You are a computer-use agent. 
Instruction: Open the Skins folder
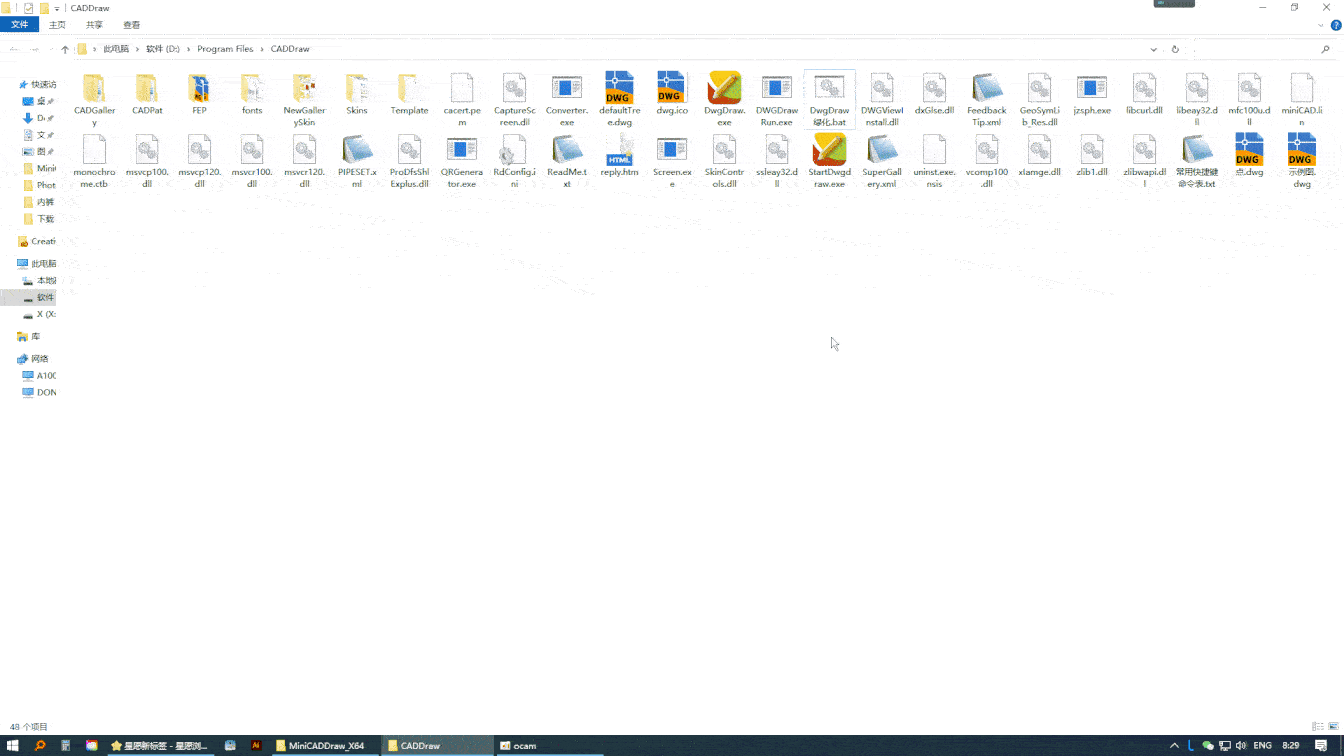tap(357, 94)
